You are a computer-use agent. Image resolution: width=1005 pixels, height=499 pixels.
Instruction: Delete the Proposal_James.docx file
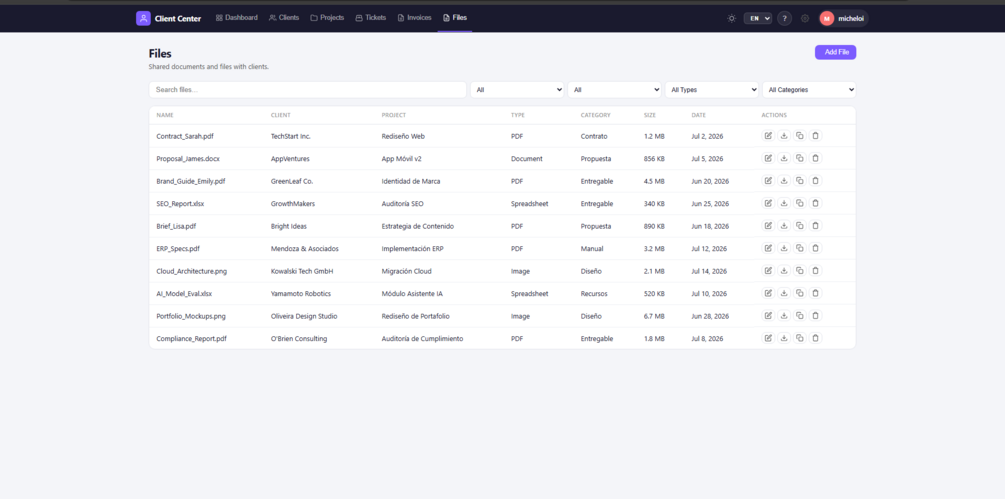tap(815, 158)
